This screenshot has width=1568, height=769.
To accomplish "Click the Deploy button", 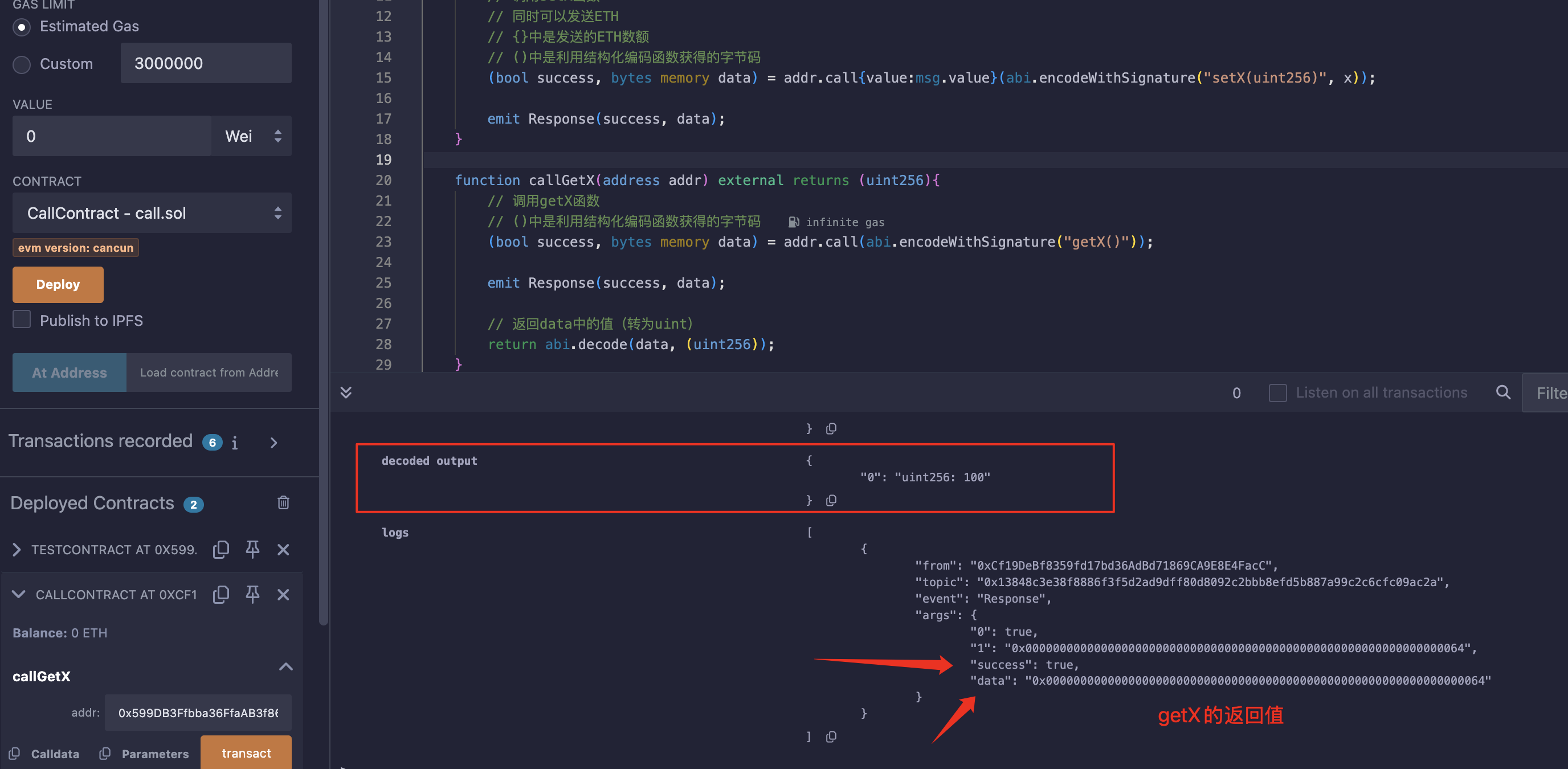I will [x=58, y=284].
